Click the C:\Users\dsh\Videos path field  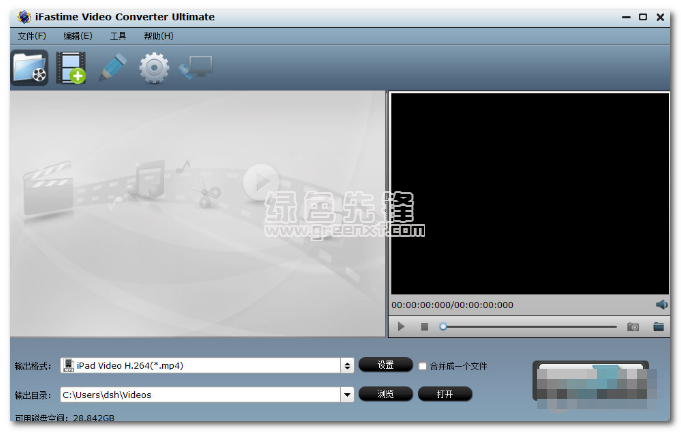(x=201, y=395)
